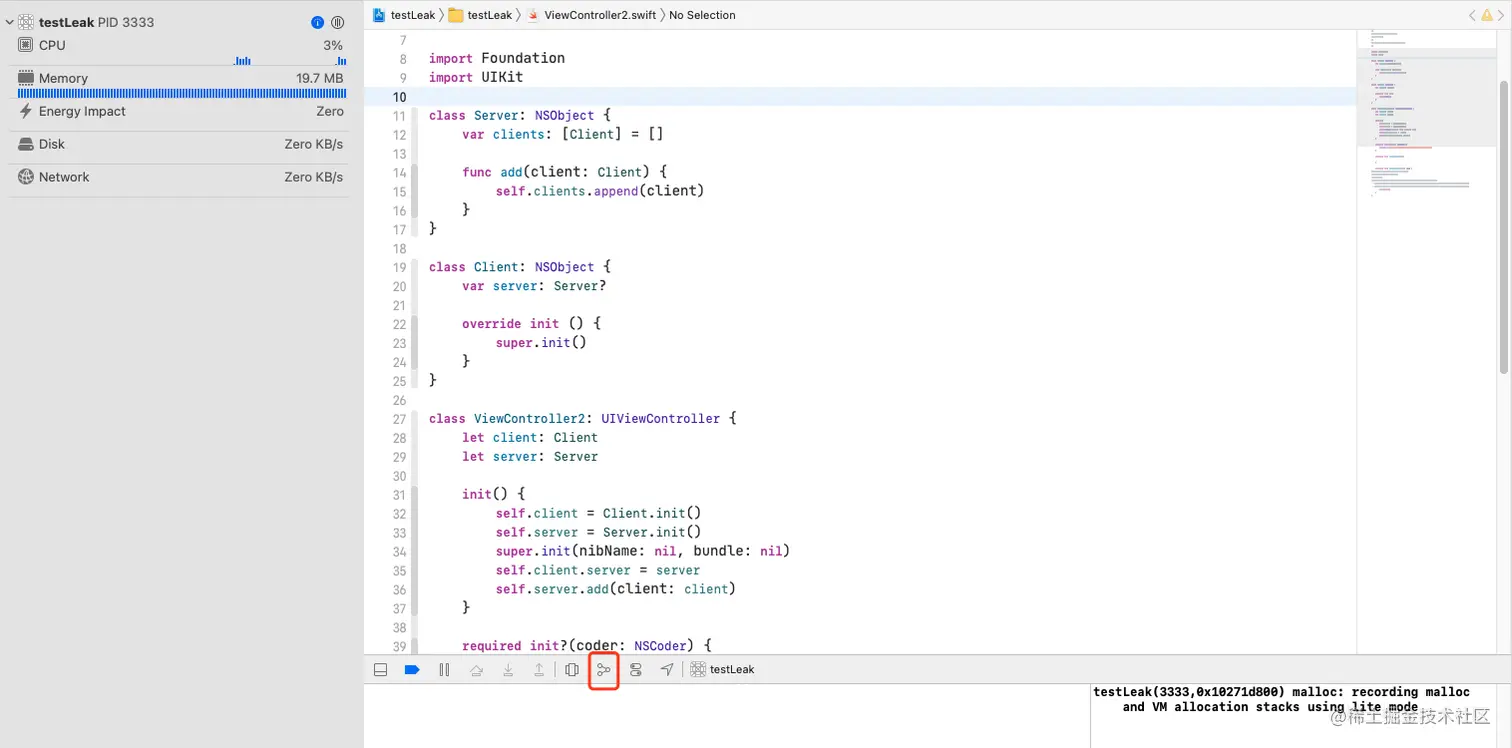Click the view options icon beside the info icon
The image size is (1512, 748).
coord(337,22)
